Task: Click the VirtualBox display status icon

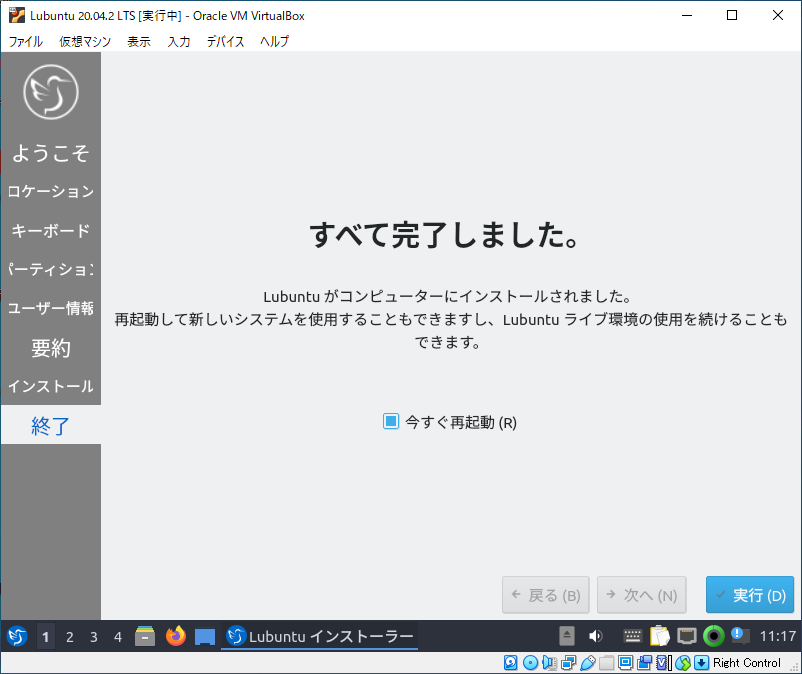Action: pyautogui.click(x=625, y=663)
